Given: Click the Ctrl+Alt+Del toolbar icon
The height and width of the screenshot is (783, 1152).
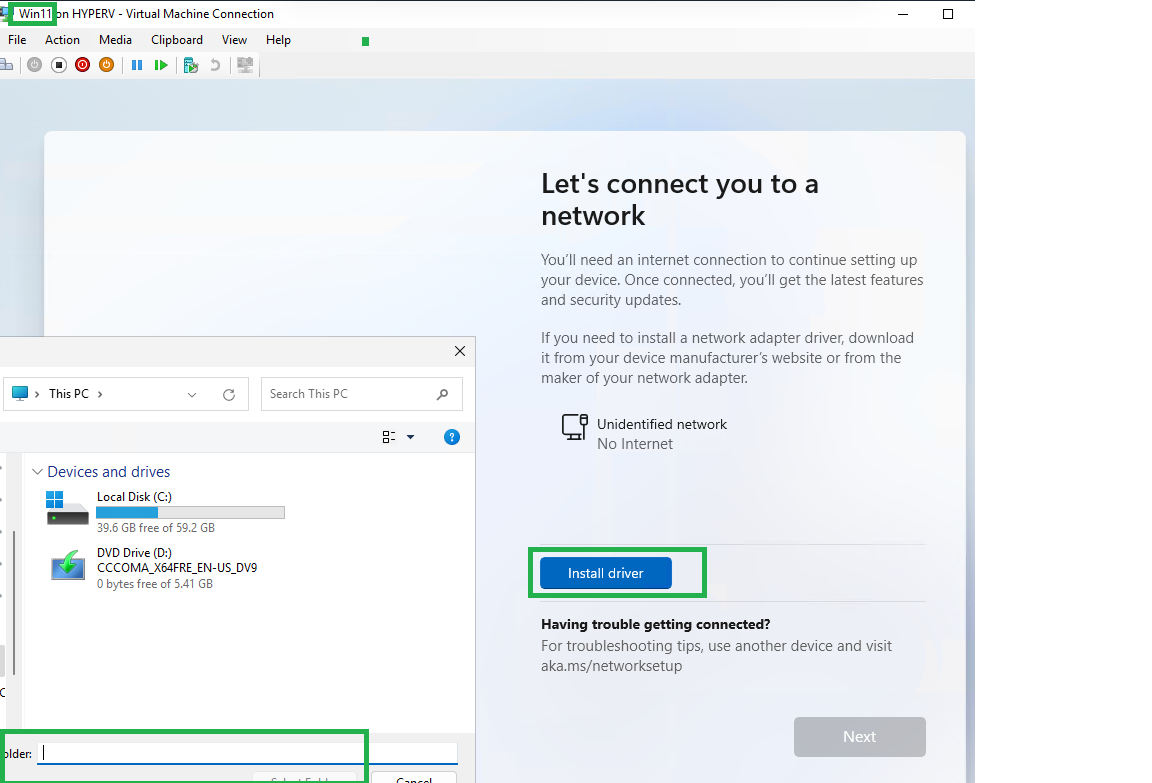Looking at the screenshot, I should 6,65.
